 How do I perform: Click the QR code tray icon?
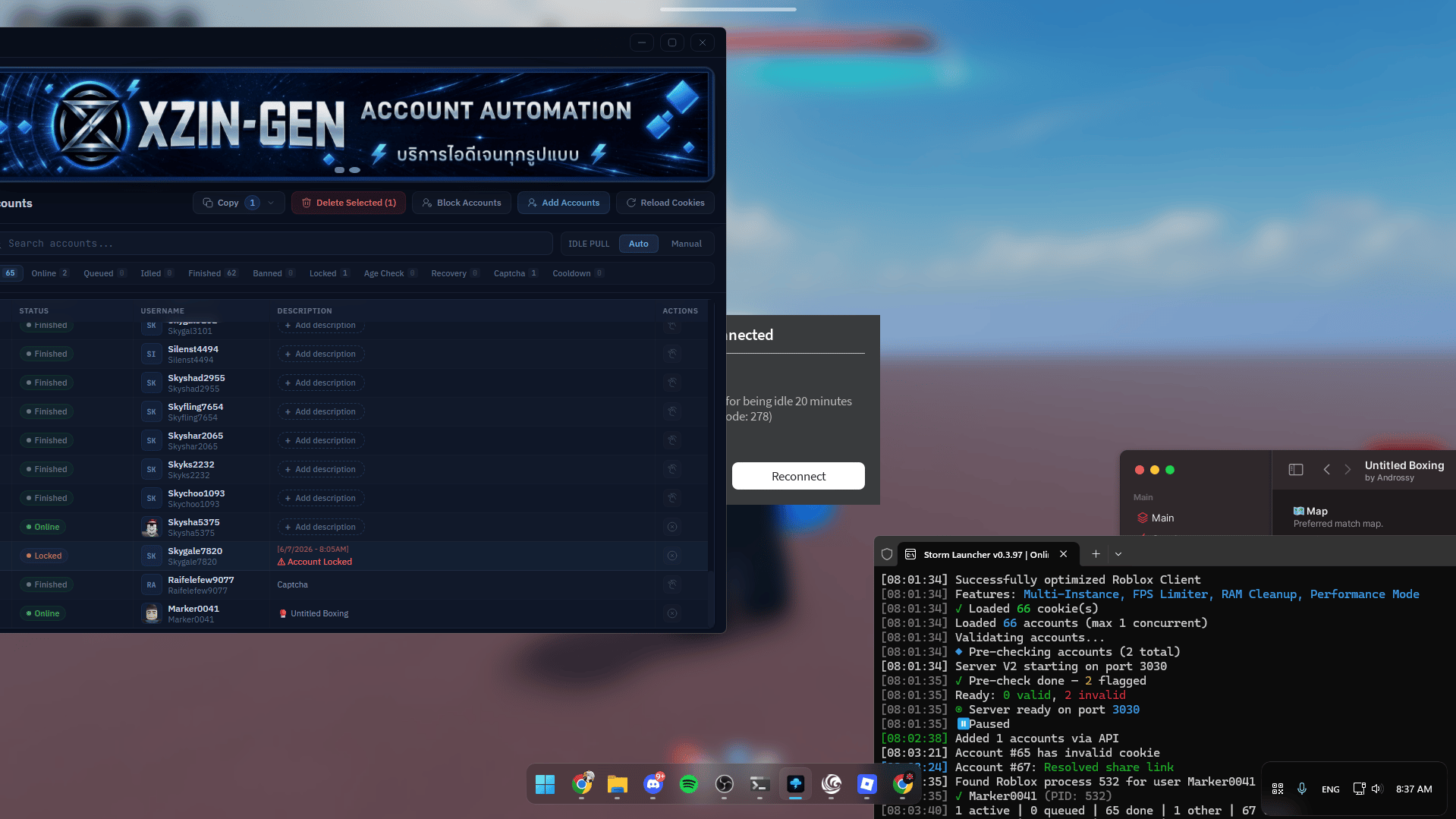(1278, 789)
